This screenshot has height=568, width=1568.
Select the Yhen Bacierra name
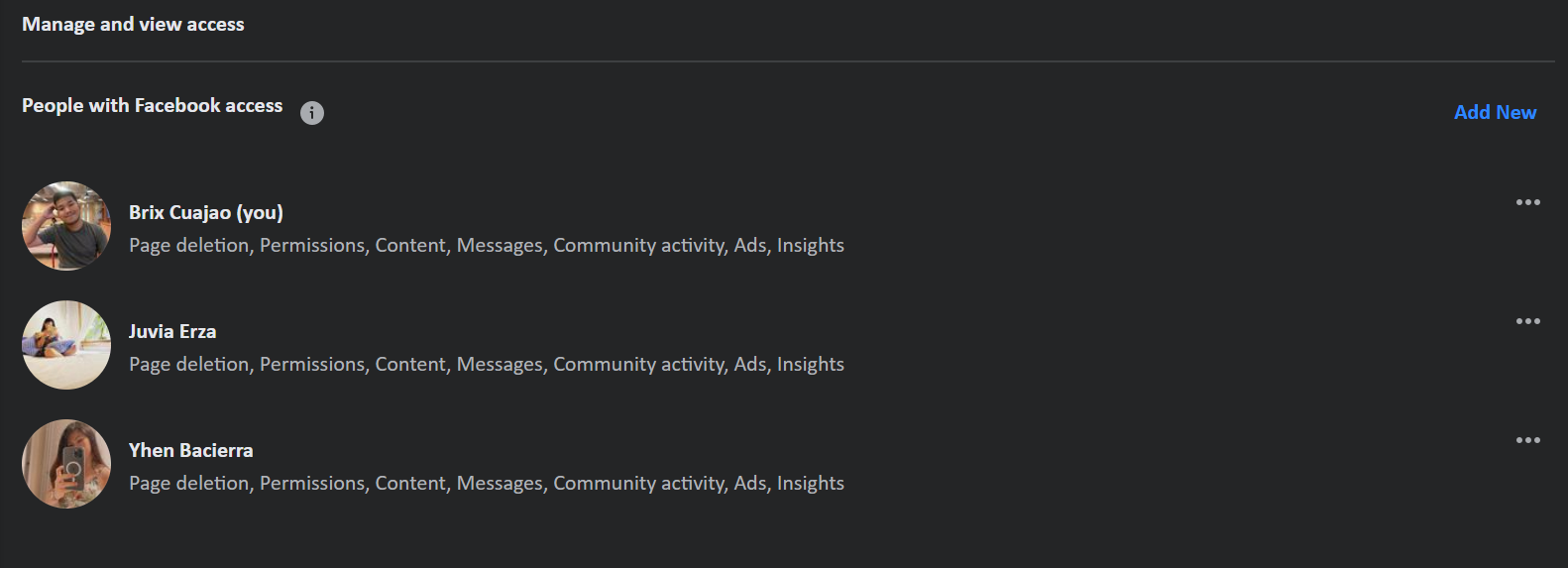[x=191, y=450]
